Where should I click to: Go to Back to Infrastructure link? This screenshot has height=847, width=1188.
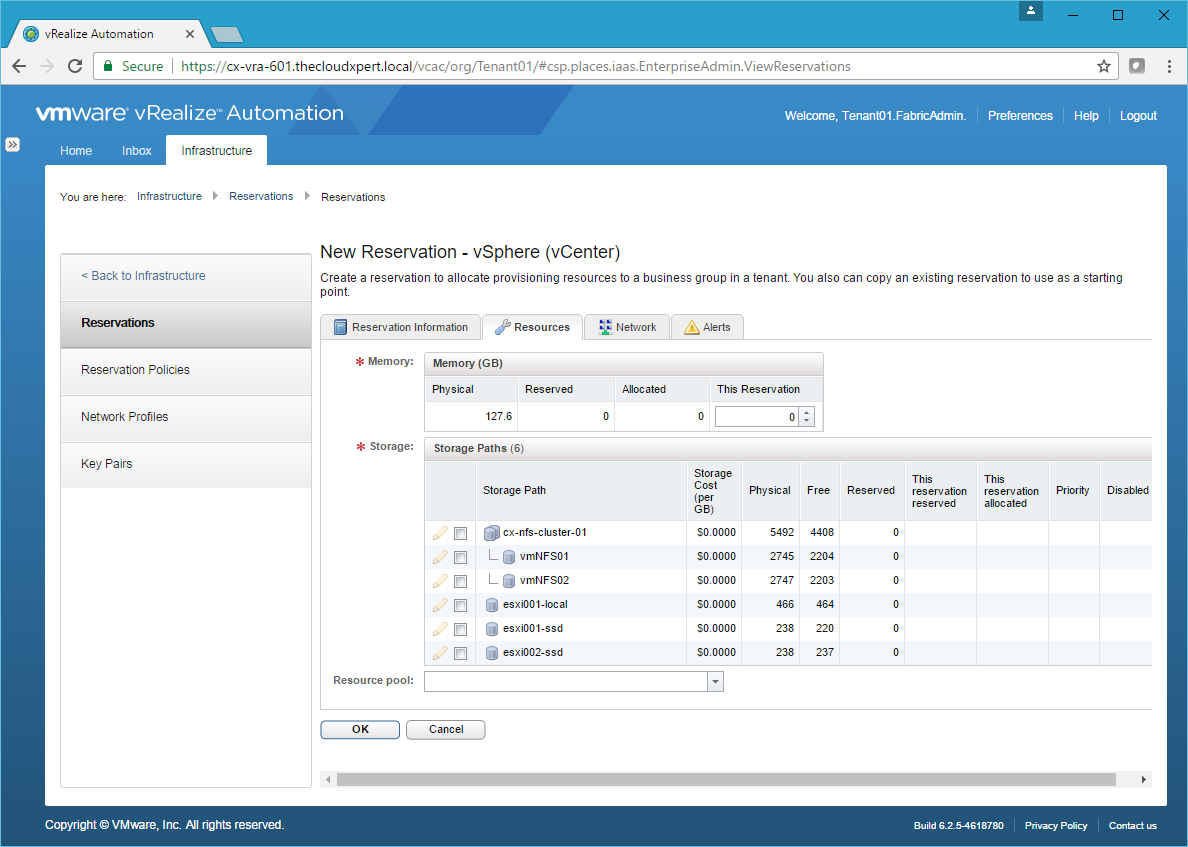pos(143,276)
